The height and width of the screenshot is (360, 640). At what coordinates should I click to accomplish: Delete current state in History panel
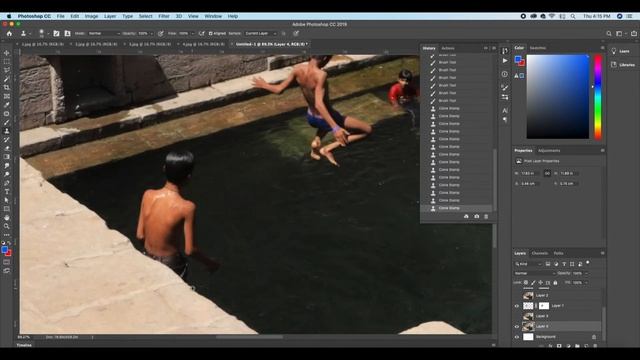point(486,216)
